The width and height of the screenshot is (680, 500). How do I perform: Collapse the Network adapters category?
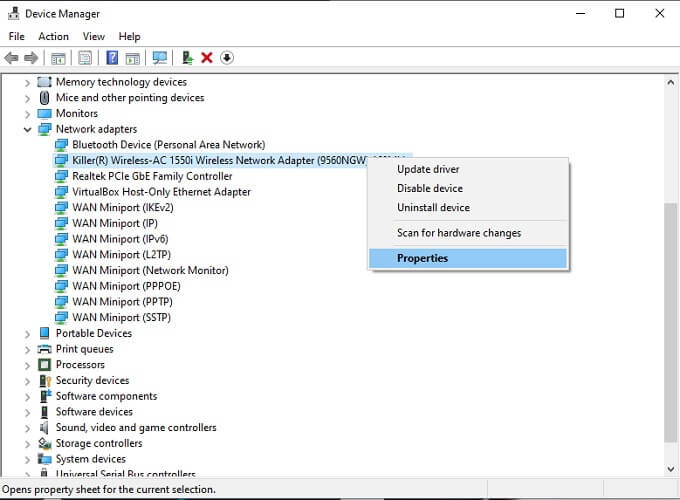tap(27, 129)
